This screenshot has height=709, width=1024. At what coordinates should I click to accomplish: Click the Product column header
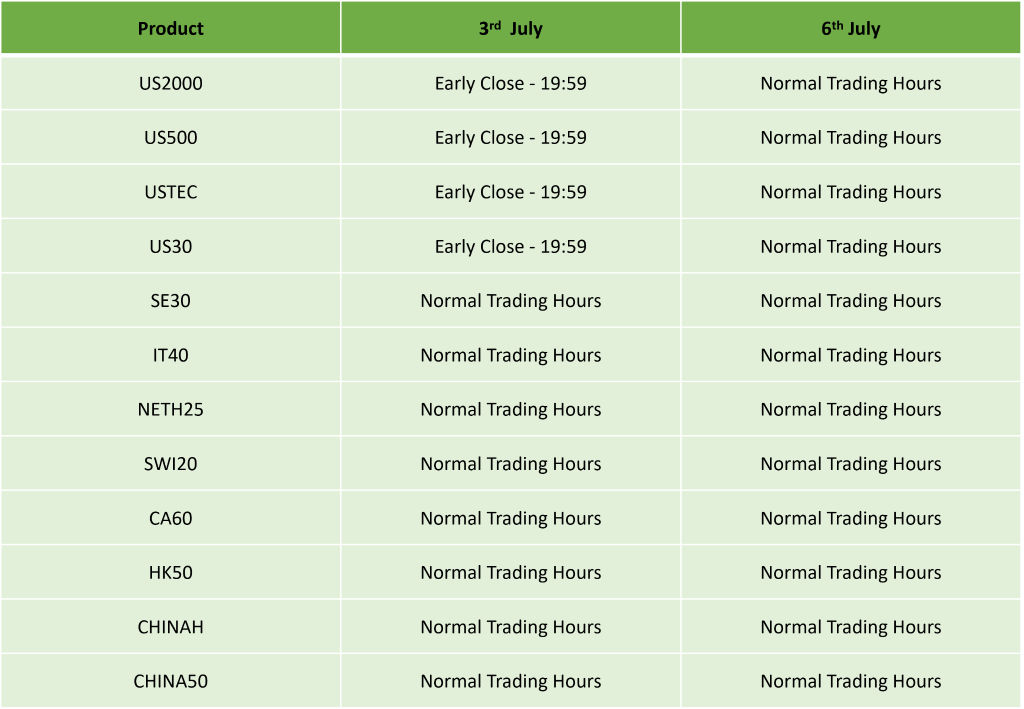click(x=170, y=28)
